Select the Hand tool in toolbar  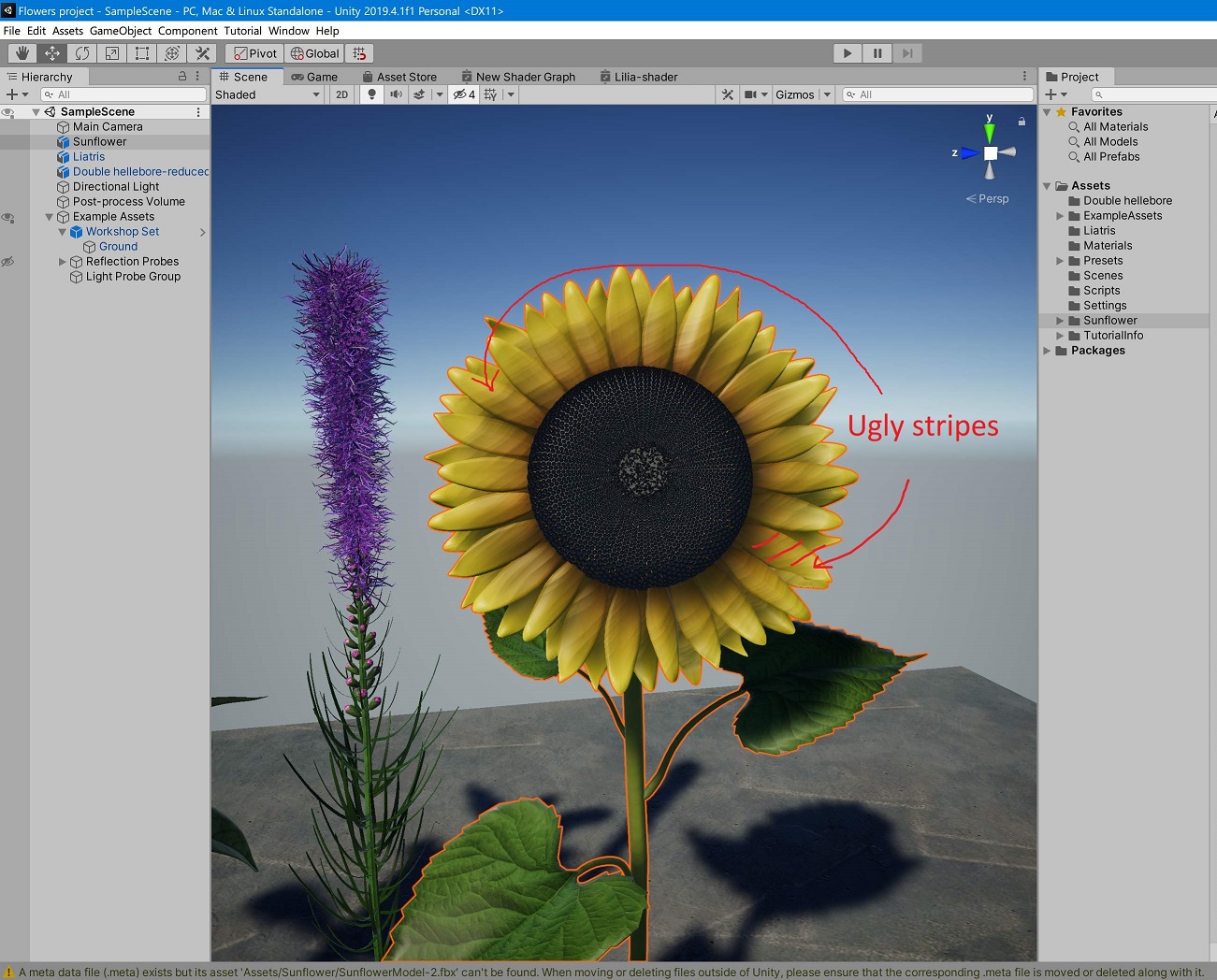(22, 53)
